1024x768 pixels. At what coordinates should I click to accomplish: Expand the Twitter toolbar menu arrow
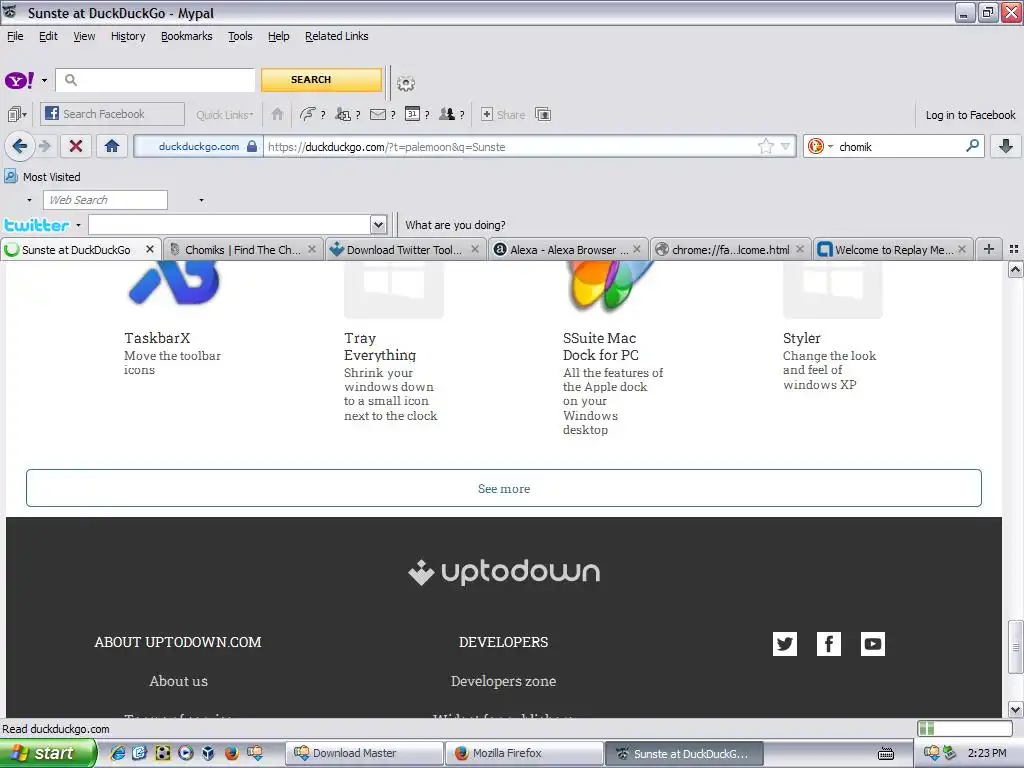tap(78, 225)
